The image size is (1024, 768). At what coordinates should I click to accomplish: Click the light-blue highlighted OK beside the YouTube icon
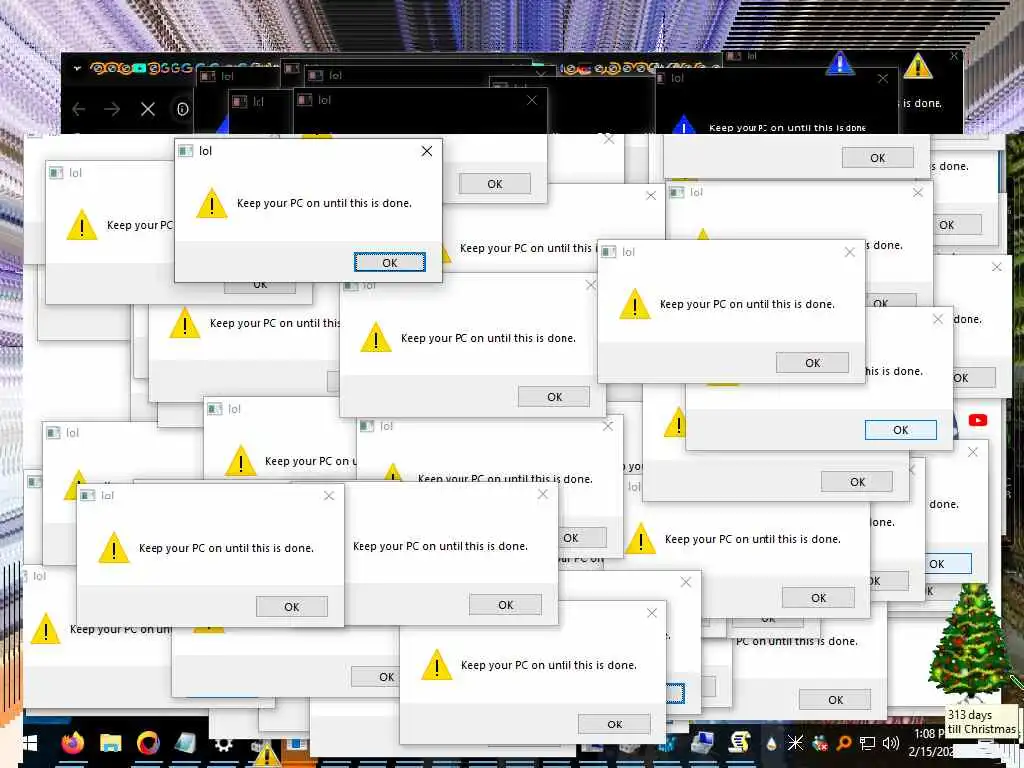click(901, 430)
